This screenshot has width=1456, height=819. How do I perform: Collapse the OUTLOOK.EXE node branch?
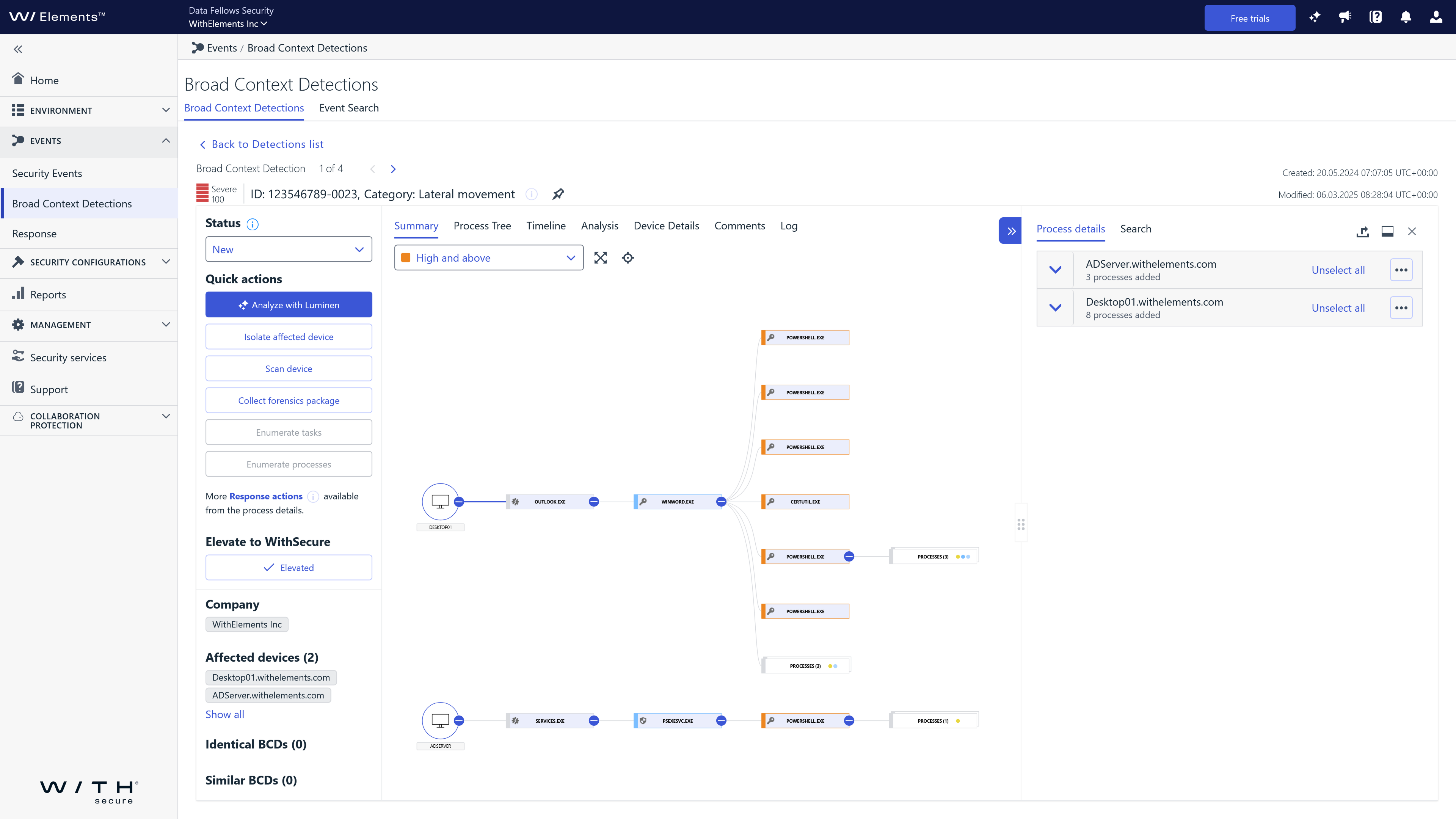coord(593,502)
